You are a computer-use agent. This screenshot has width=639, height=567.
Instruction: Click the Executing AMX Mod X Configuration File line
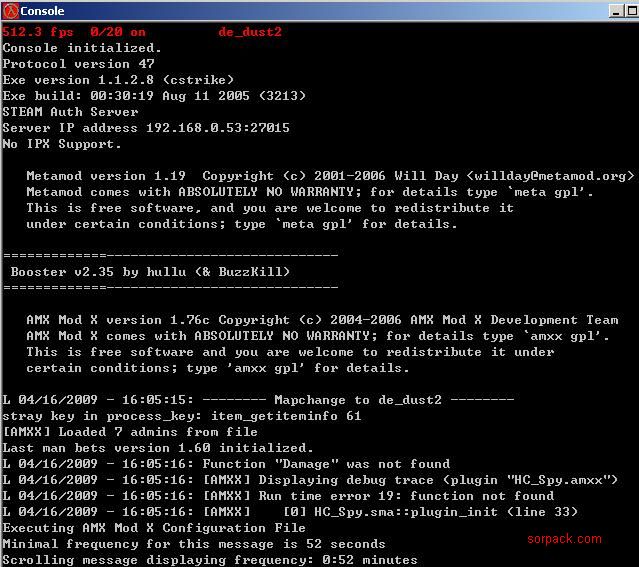pos(154,528)
